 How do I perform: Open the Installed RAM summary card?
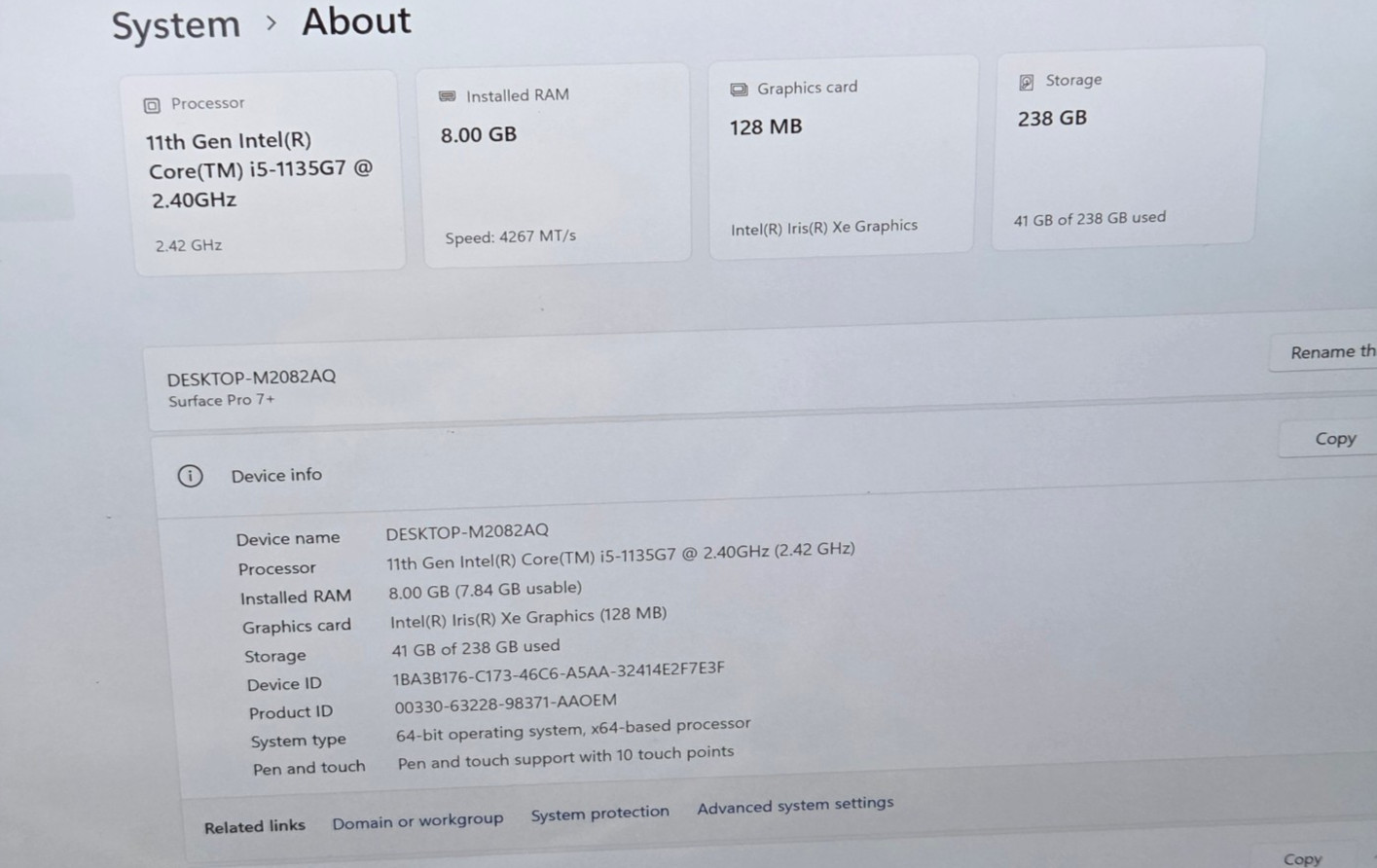click(x=555, y=163)
